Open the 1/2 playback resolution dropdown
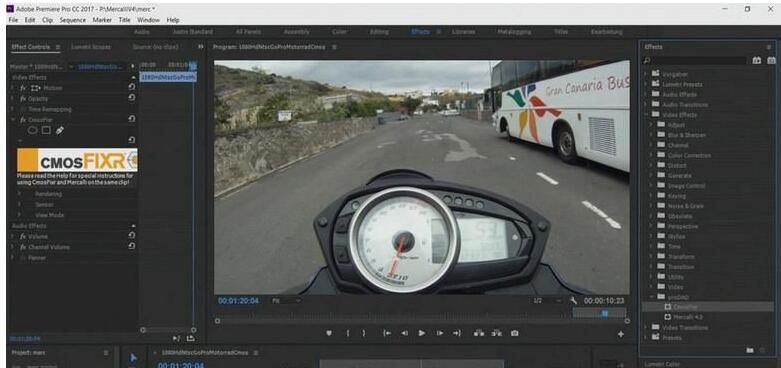Image resolution: width=781 pixels, height=368 pixels. (x=547, y=301)
